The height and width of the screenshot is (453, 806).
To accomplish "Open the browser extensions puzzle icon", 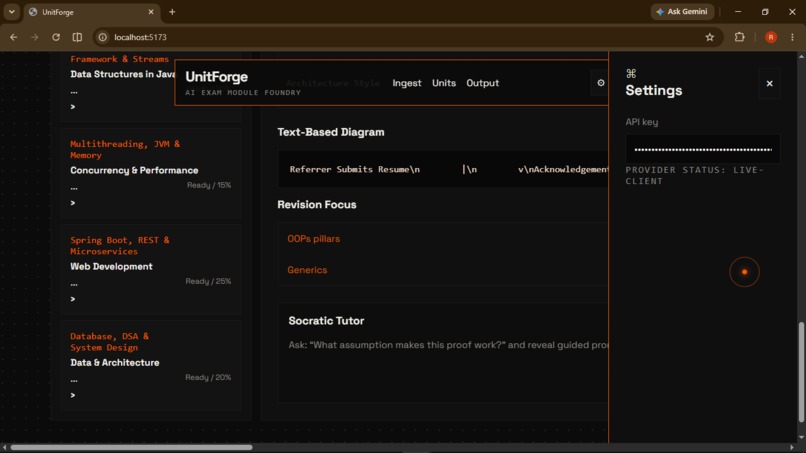I will [739, 37].
